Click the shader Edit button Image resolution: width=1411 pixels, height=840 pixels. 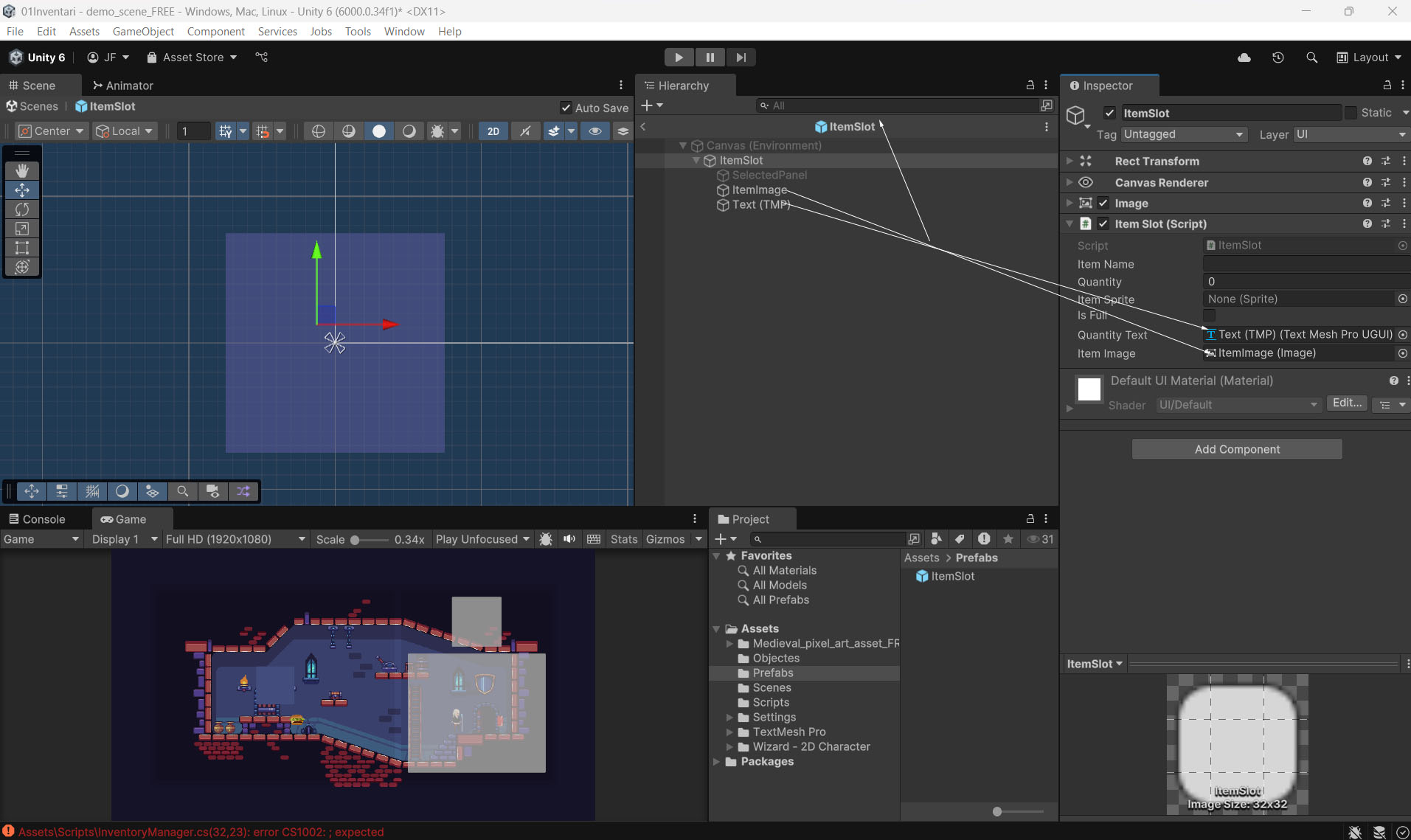[1347, 403]
